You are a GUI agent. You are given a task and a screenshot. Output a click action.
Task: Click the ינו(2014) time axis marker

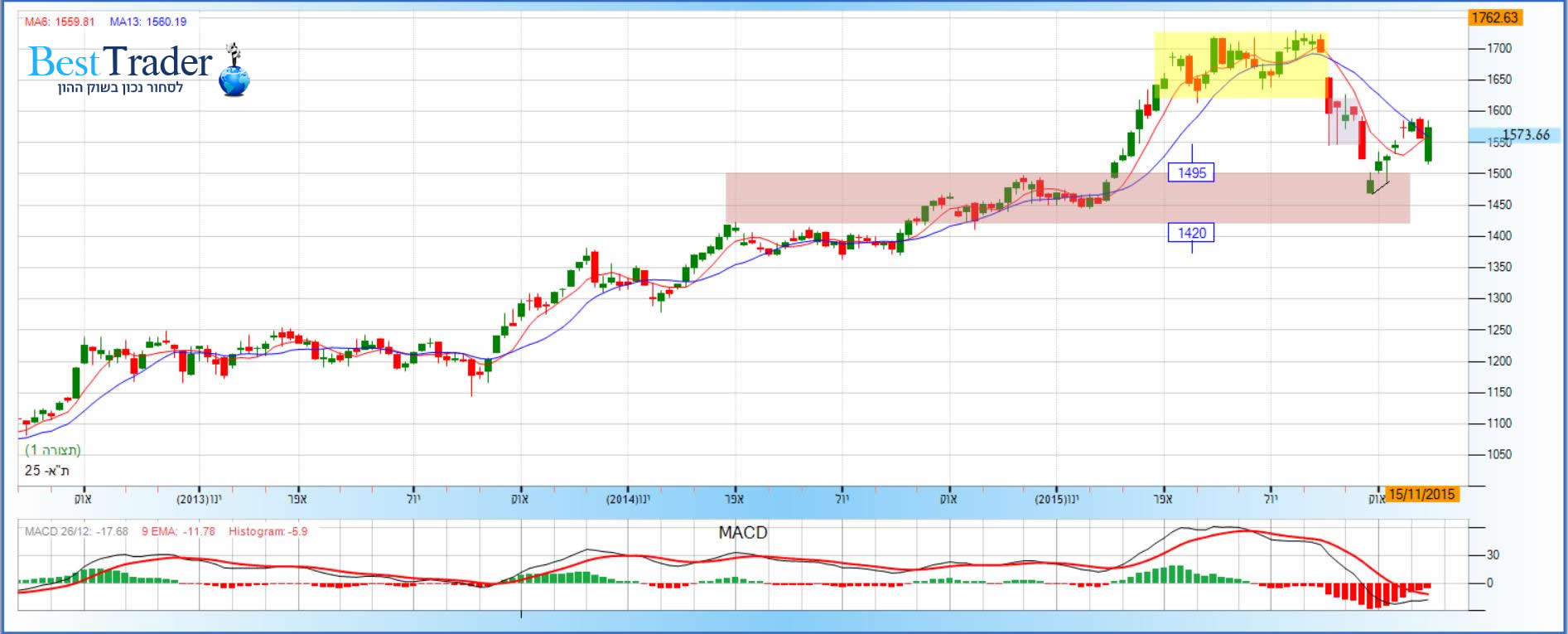coord(628,499)
